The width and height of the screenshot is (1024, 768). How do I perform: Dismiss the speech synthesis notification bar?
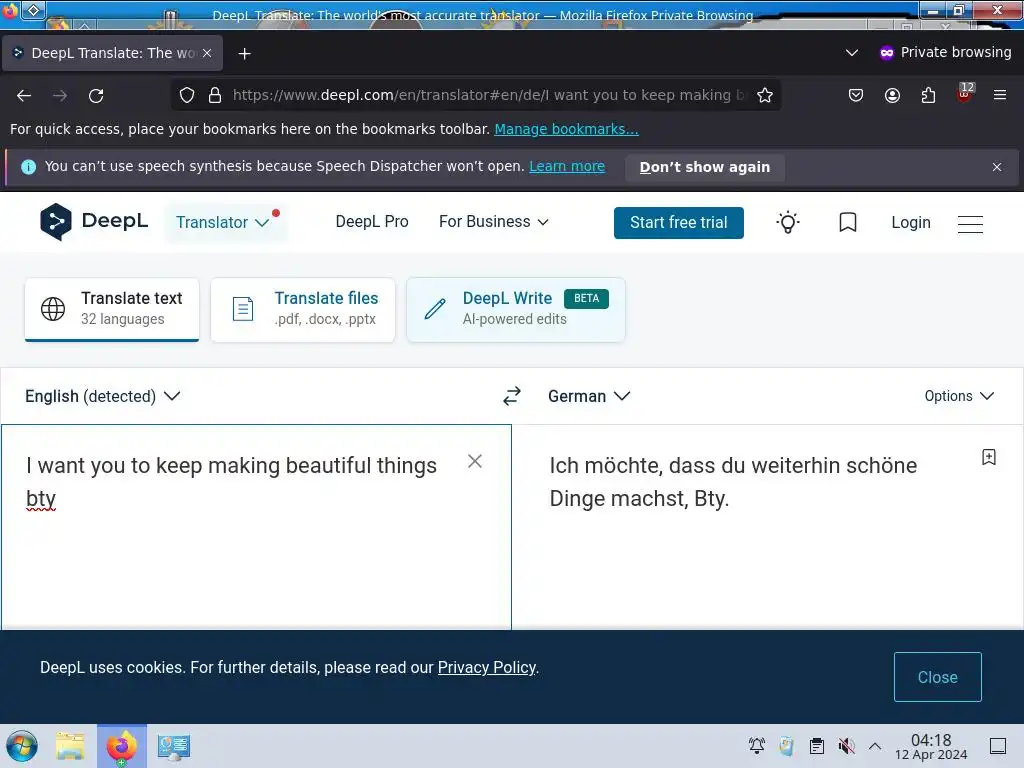click(997, 167)
